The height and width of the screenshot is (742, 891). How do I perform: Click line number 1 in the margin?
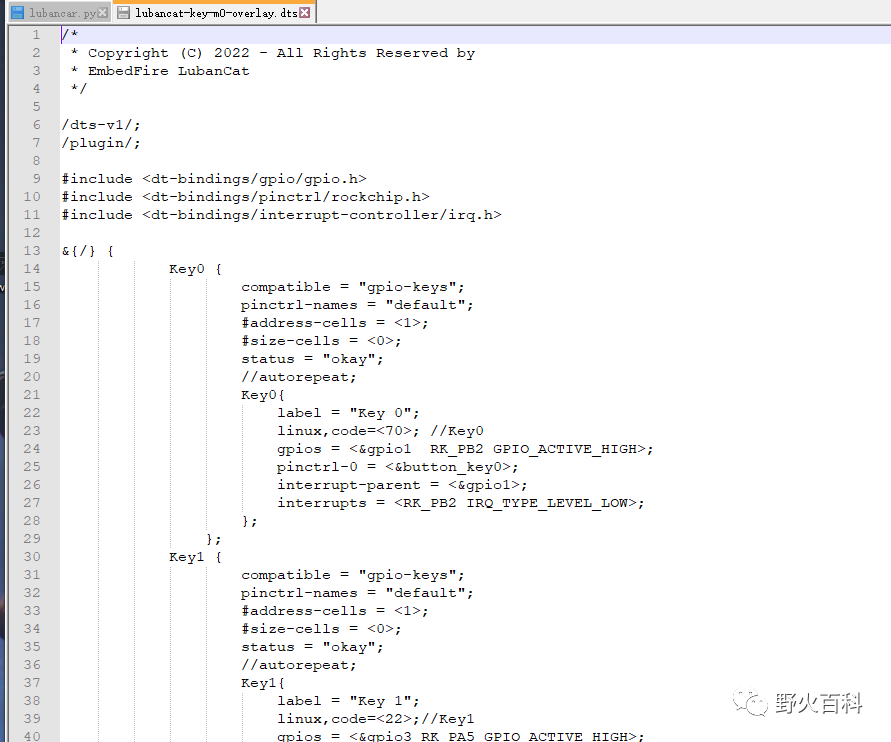pos(36,35)
